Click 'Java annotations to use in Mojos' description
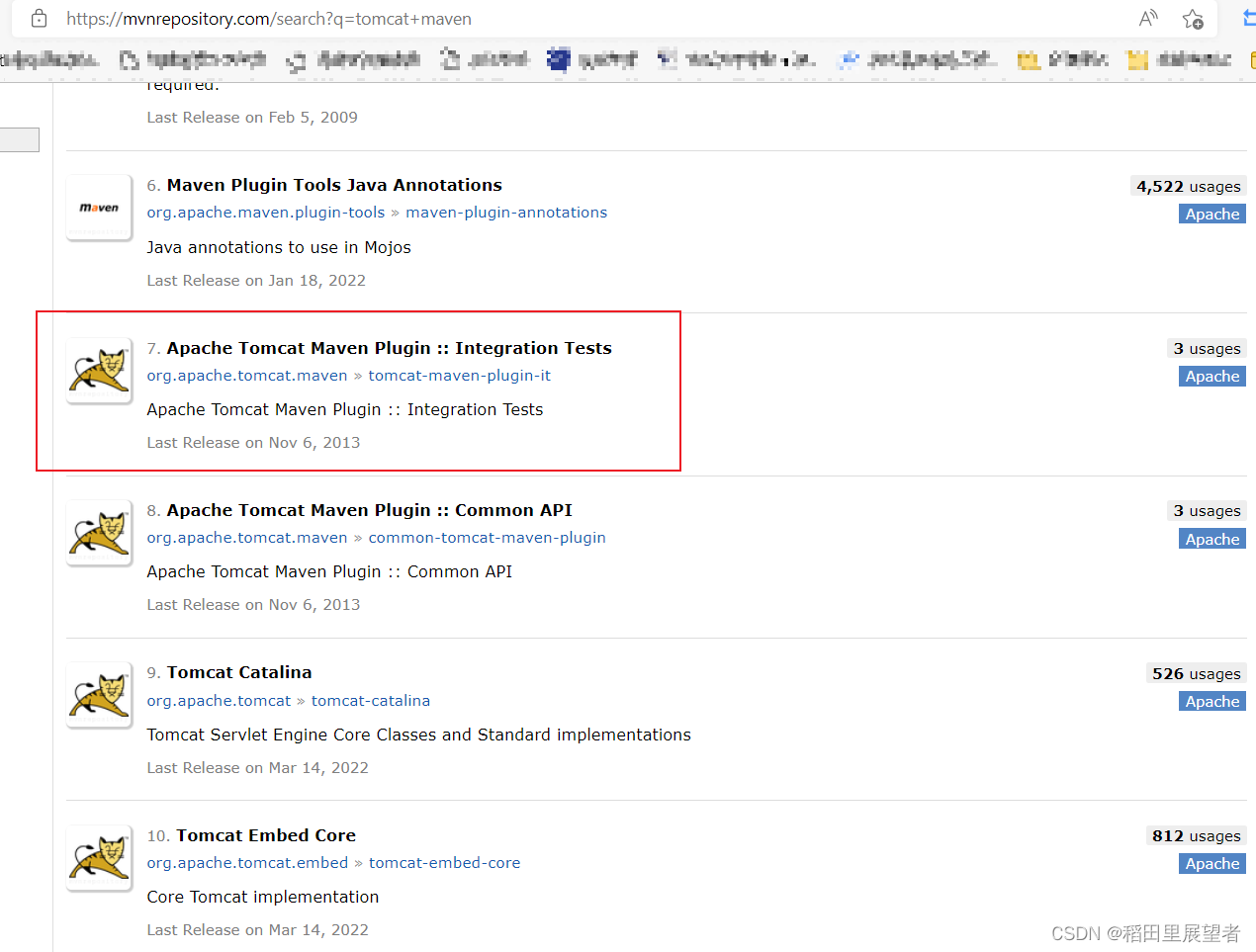The width and height of the screenshot is (1256, 952). click(279, 247)
